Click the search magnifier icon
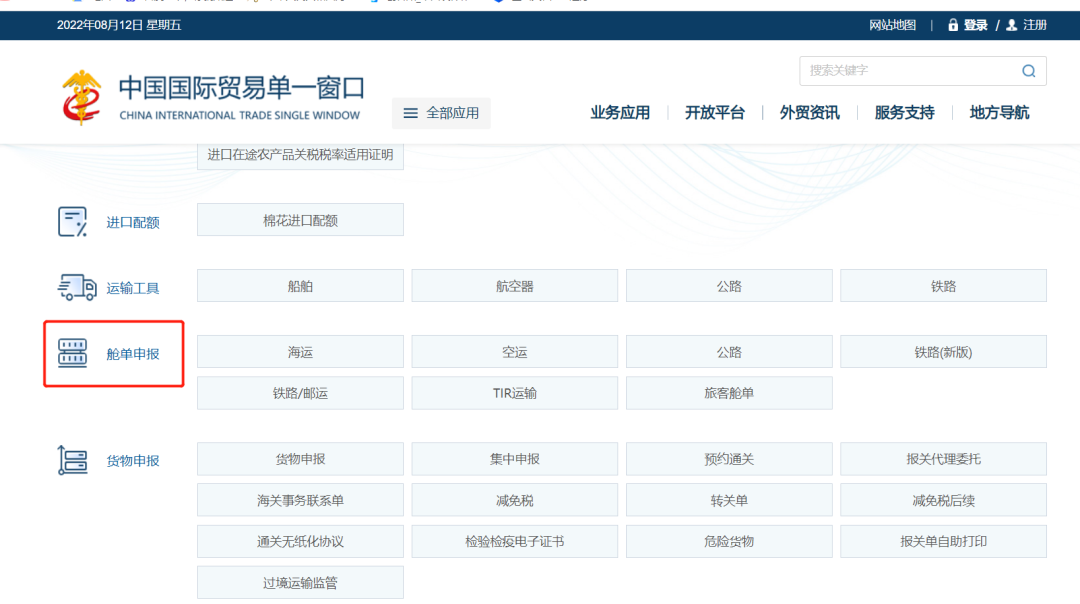The image size is (1080, 604). [x=1028, y=71]
